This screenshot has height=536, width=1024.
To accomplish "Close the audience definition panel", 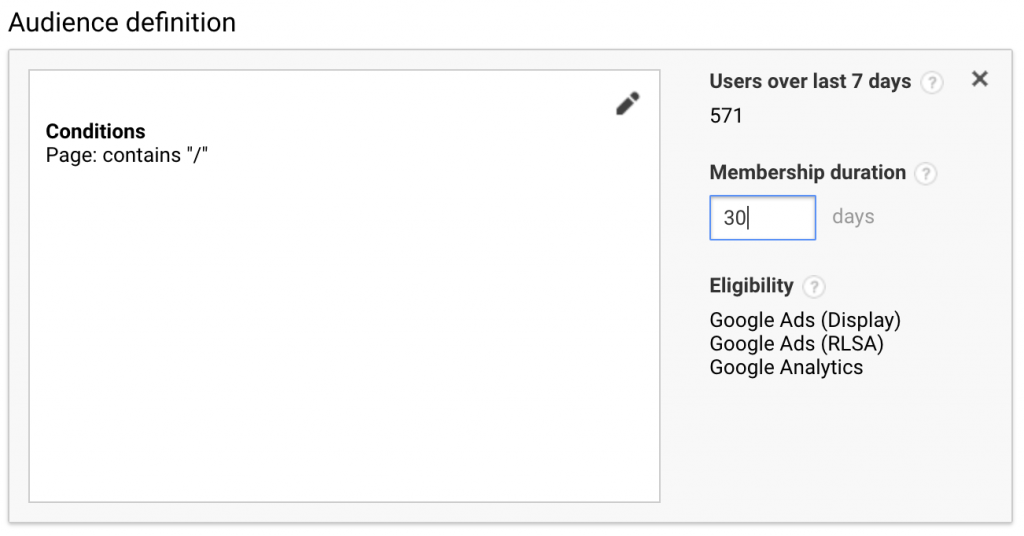I will (980, 79).
